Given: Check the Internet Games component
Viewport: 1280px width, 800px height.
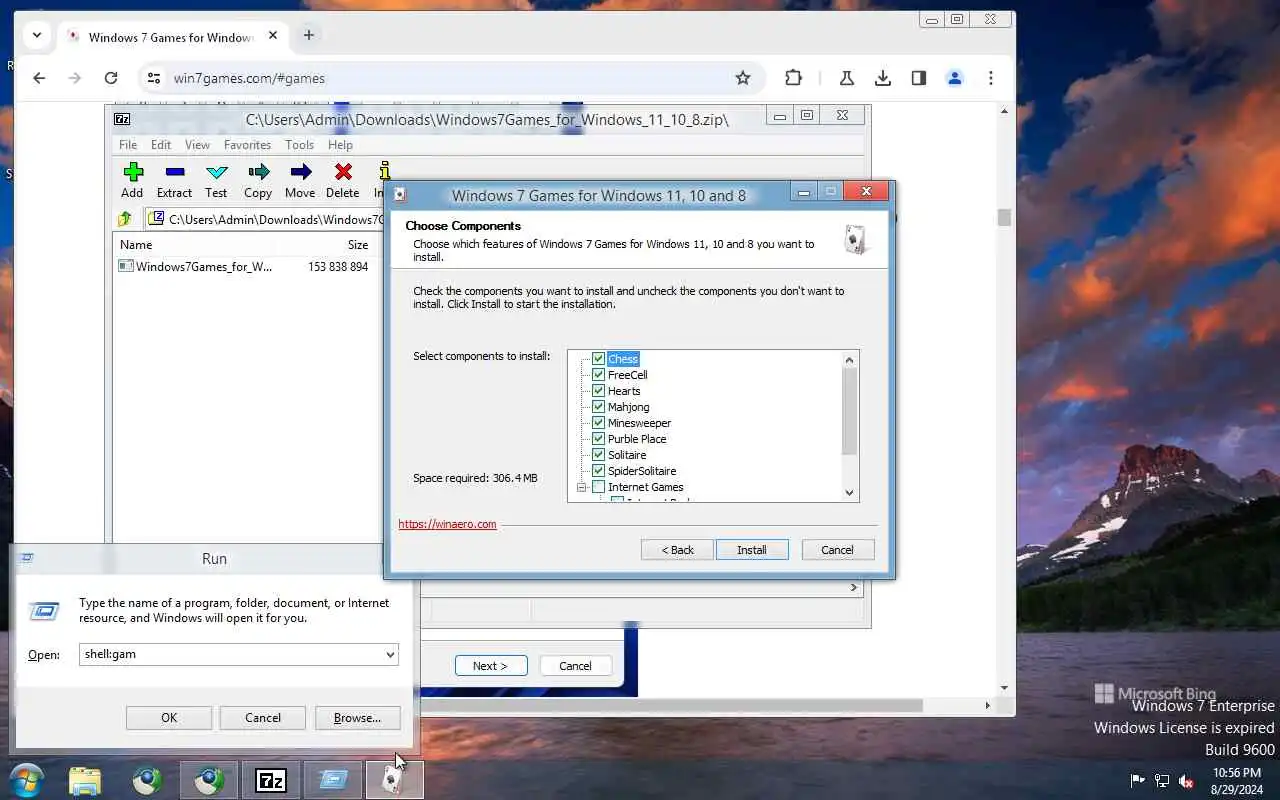Looking at the screenshot, I should [x=598, y=487].
